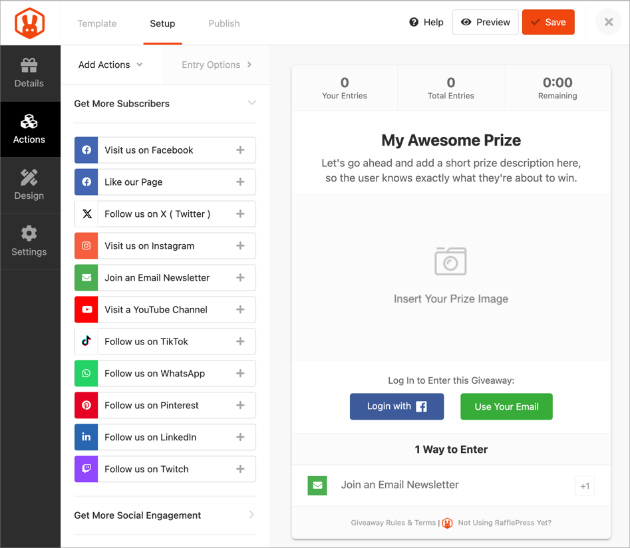Screen dimensions: 630x548
Task: Open the Details sidebar panel
Action: click(29, 73)
